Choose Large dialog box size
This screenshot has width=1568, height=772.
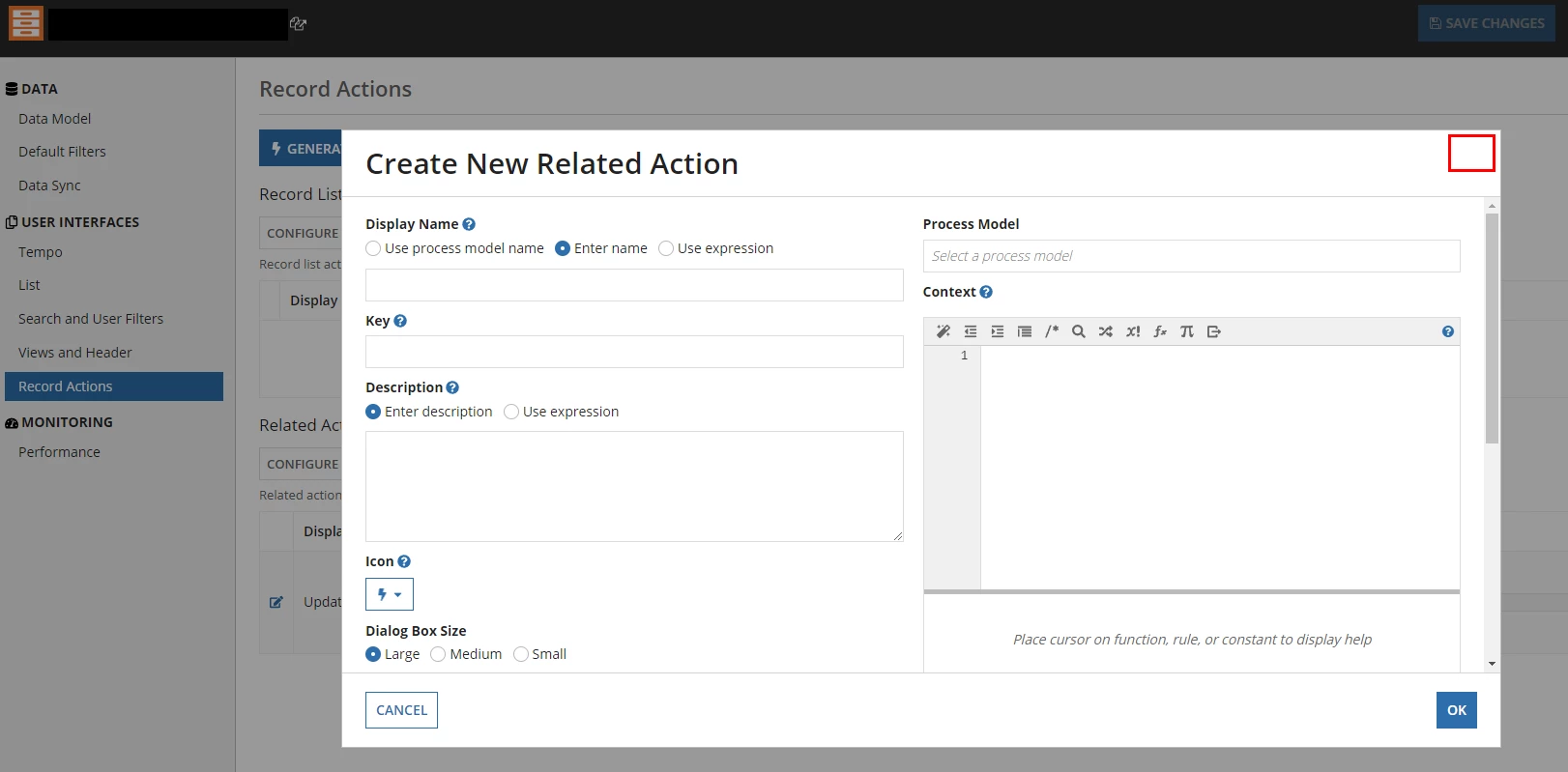(x=373, y=654)
